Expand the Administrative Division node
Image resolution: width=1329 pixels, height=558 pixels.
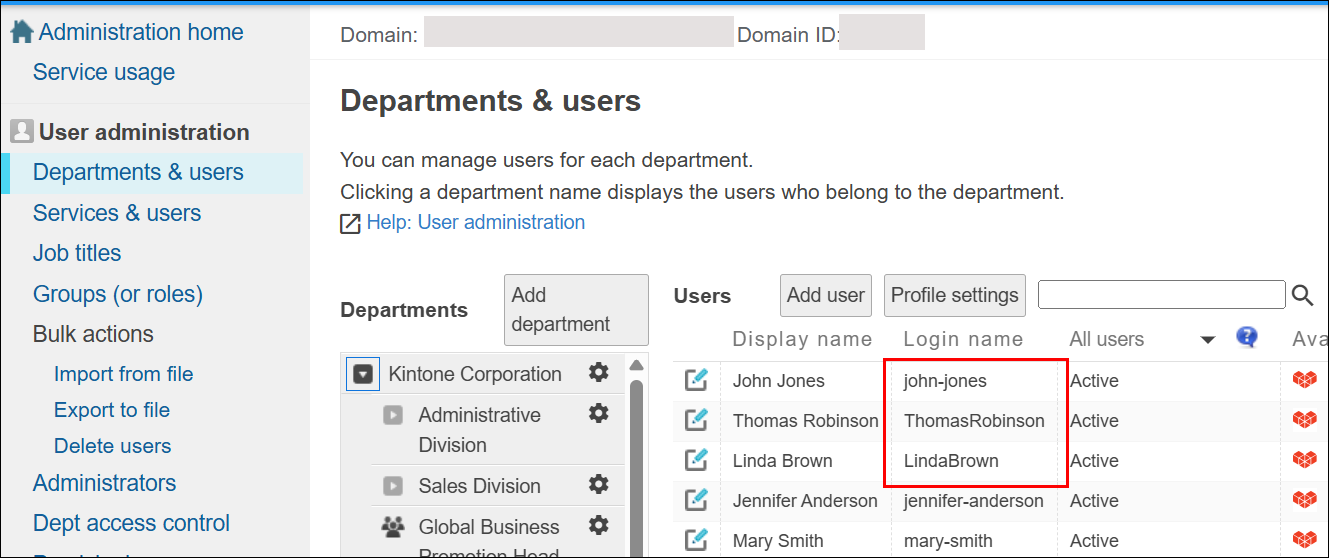393,415
